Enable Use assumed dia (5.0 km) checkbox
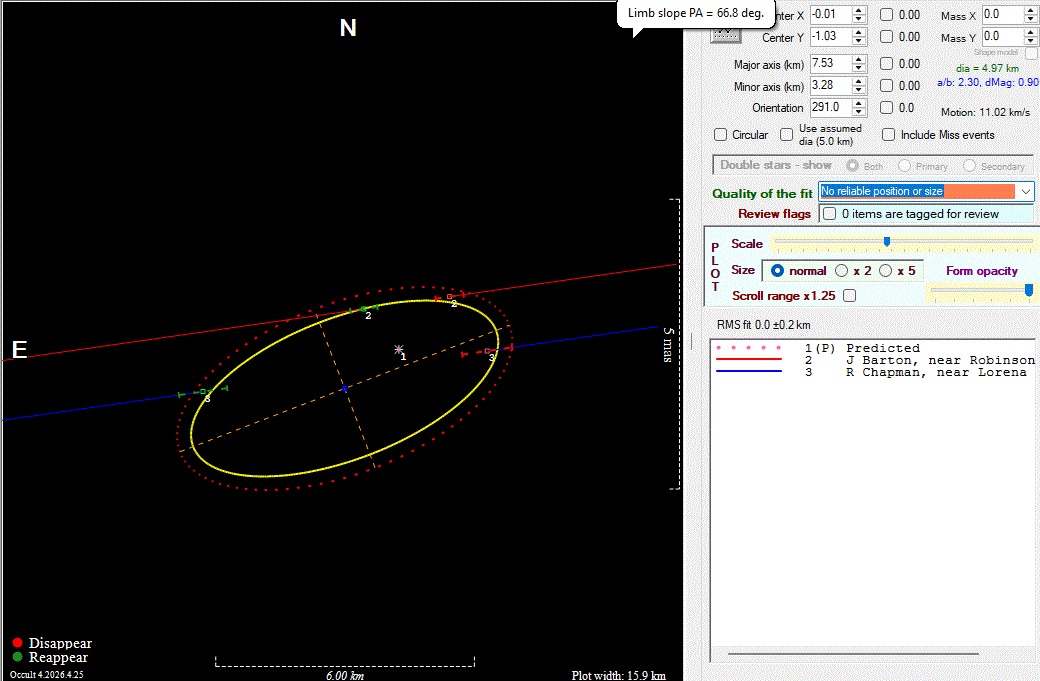This screenshot has height=681, width=1040. pyautogui.click(x=787, y=135)
